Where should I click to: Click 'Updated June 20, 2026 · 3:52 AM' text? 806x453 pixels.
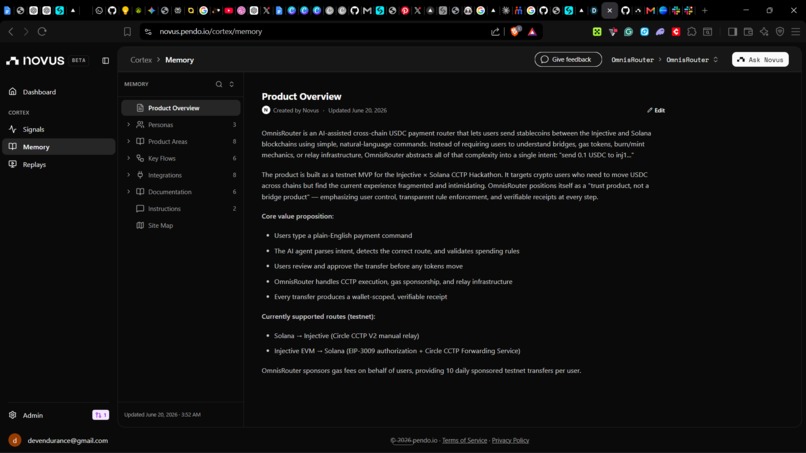pos(162,414)
